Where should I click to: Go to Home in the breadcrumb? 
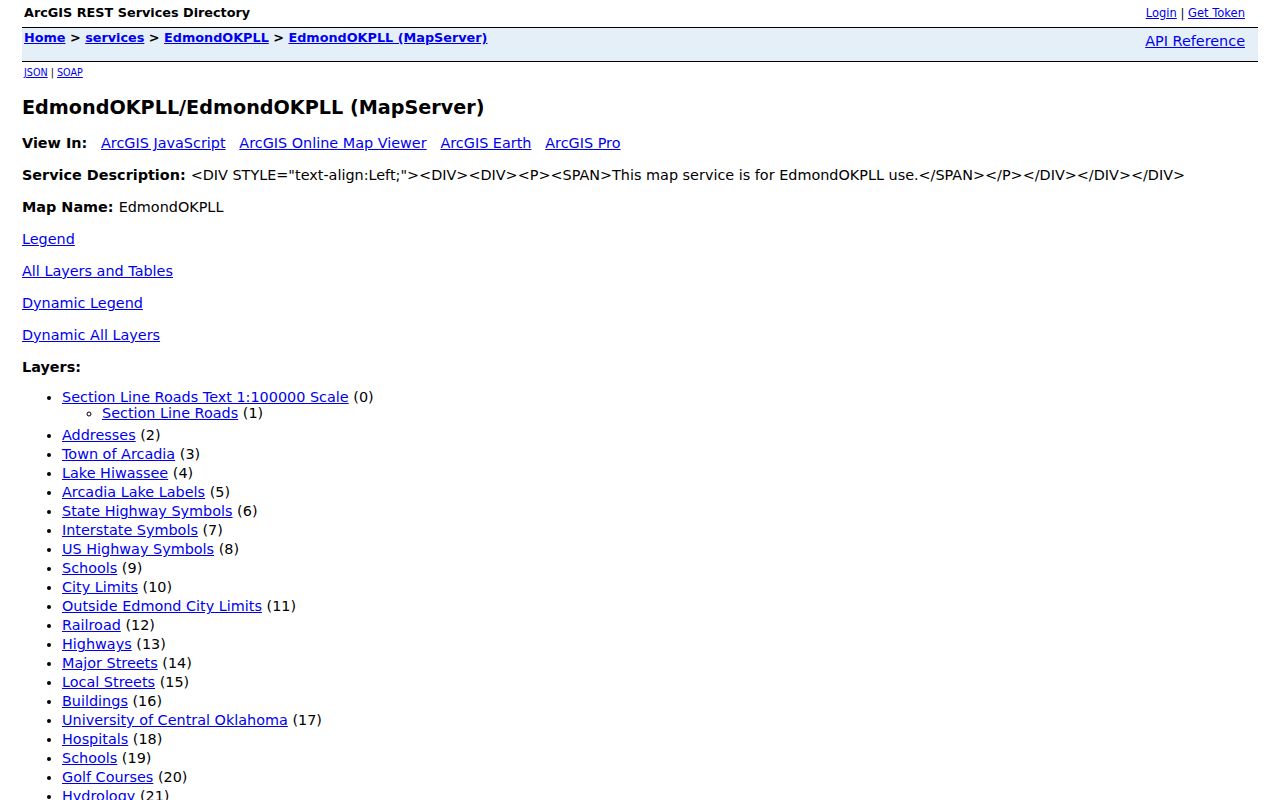tap(45, 38)
